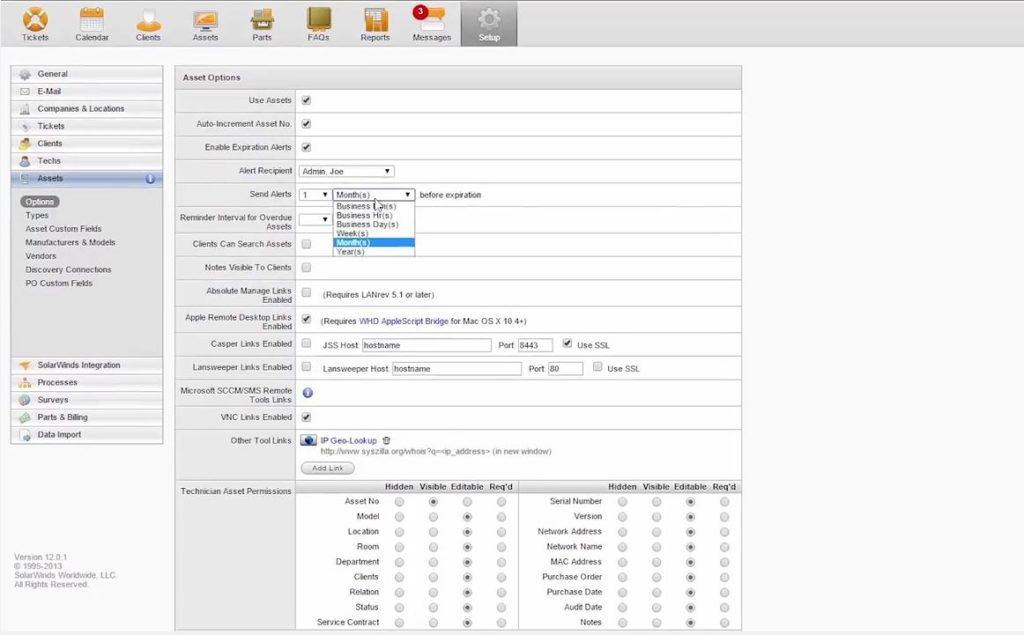The image size is (1024, 635).
Task: Click the Companies & Locations building icon
Action: point(25,109)
